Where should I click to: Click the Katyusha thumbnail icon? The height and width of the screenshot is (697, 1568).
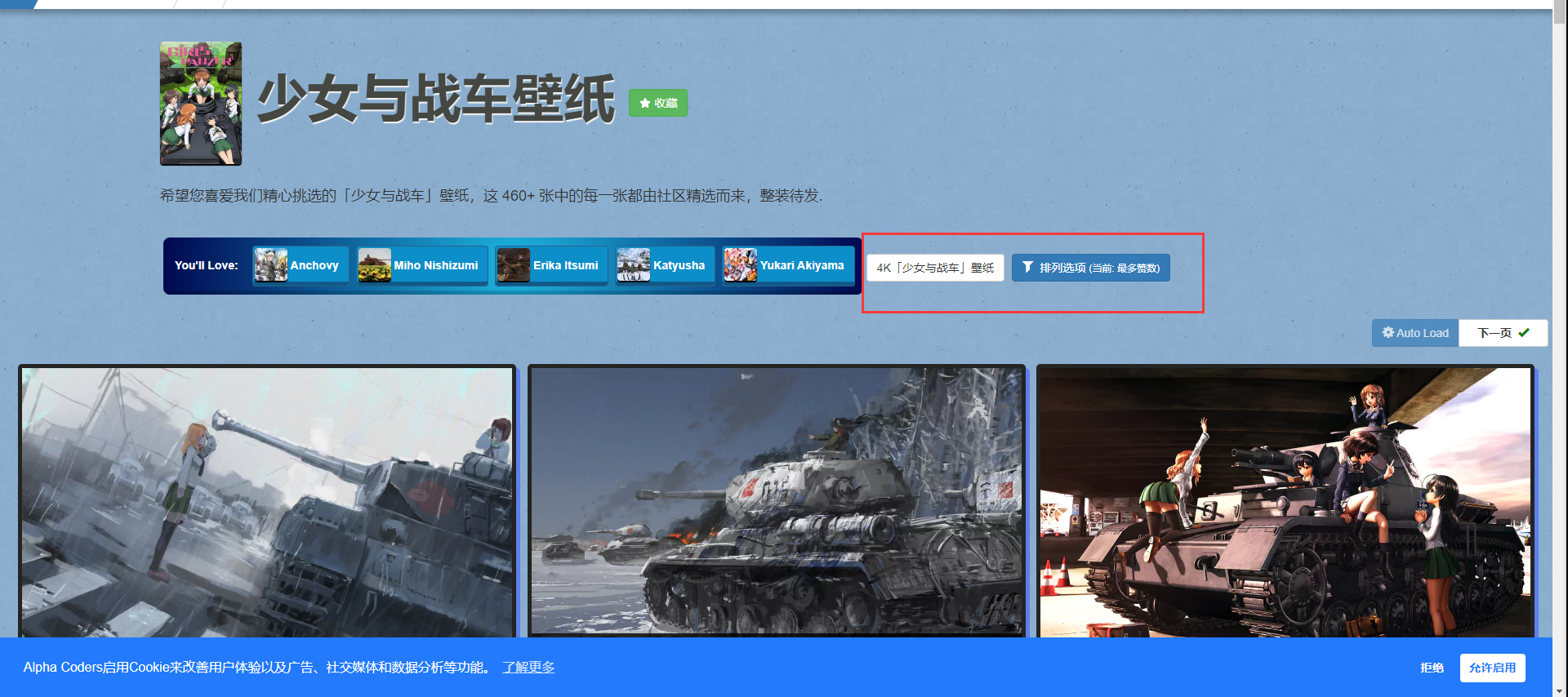coord(634,265)
